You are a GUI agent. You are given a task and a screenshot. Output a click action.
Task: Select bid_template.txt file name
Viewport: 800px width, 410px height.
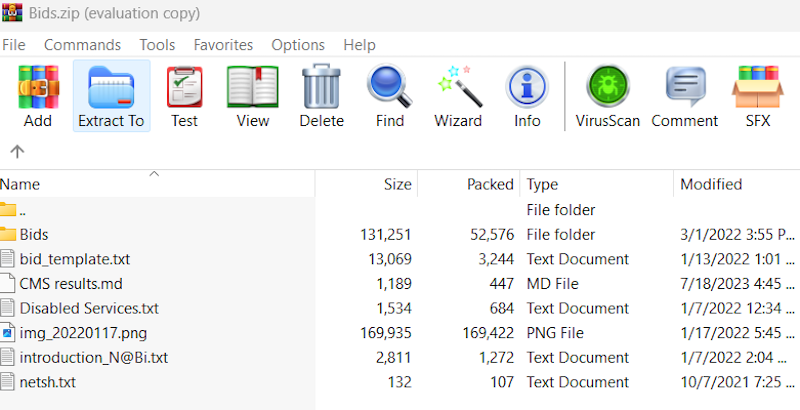point(75,259)
